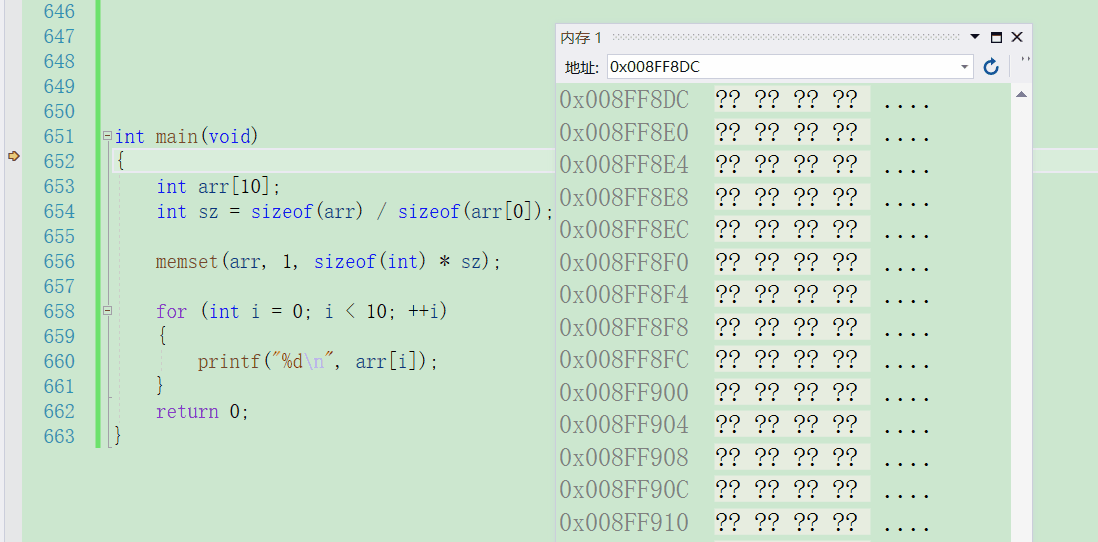Open the memory address history dropdown
Image resolution: width=1098 pixels, height=542 pixels.
point(965,67)
